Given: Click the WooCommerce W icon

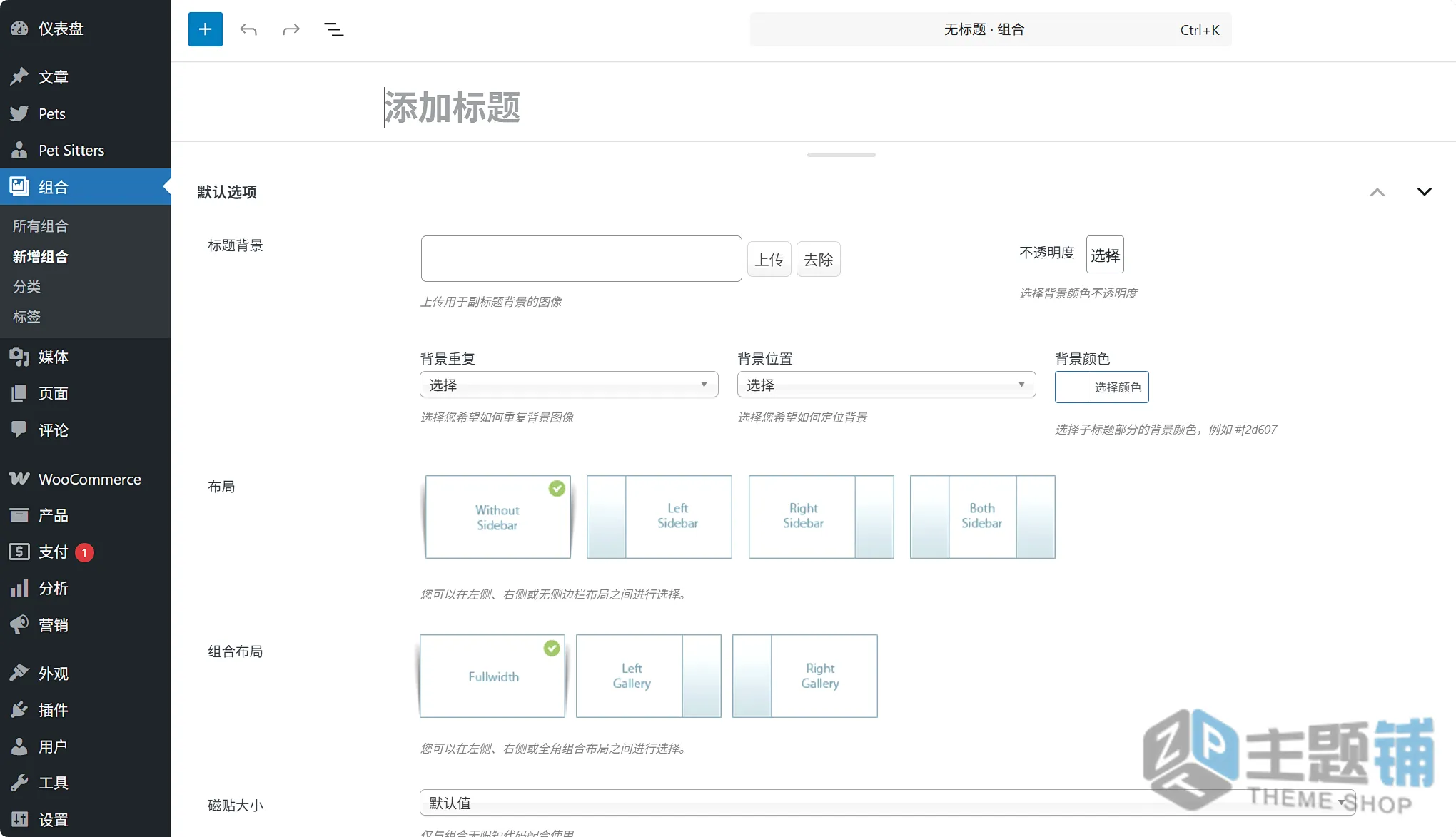Looking at the screenshot, I should [x=19, y=479].
